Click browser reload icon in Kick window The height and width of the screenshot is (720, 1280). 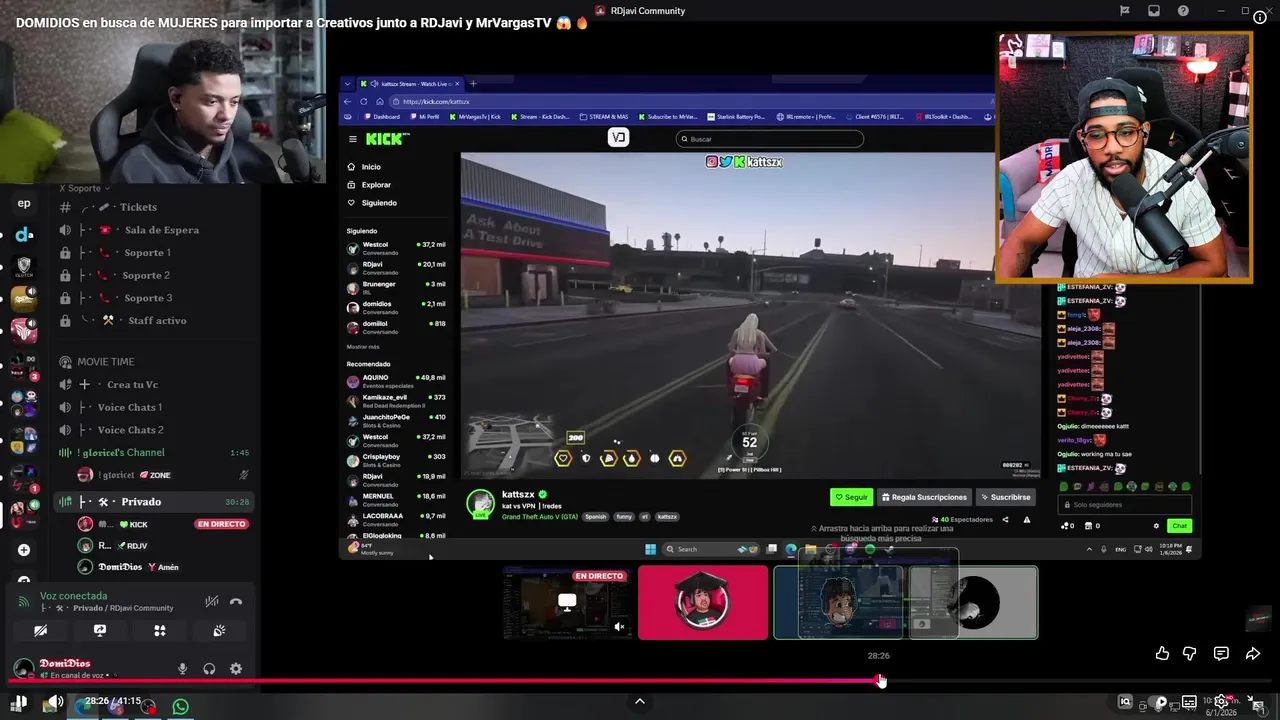[364, 101]
